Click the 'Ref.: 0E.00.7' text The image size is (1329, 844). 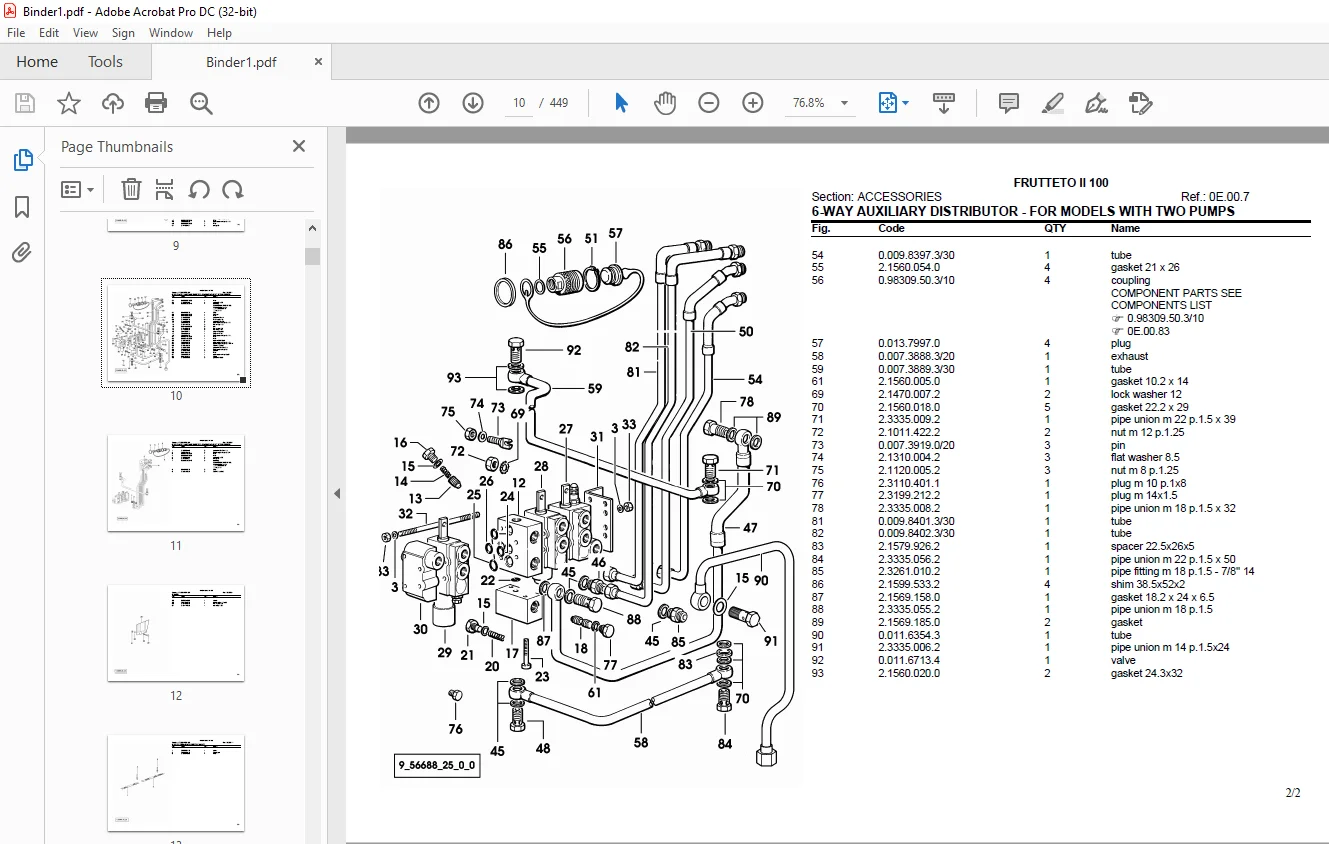[1215, 197]
